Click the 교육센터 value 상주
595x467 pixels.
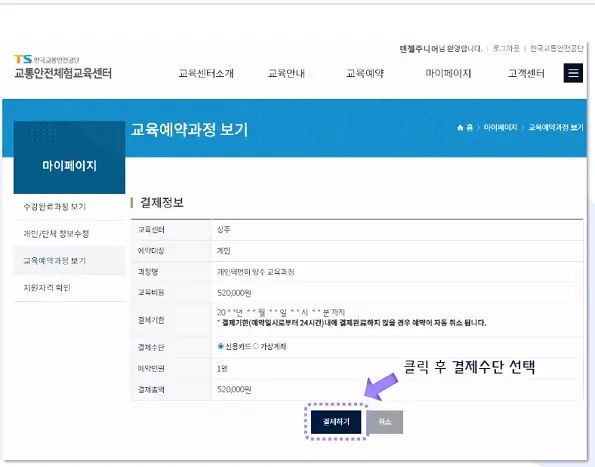[224, 230]
